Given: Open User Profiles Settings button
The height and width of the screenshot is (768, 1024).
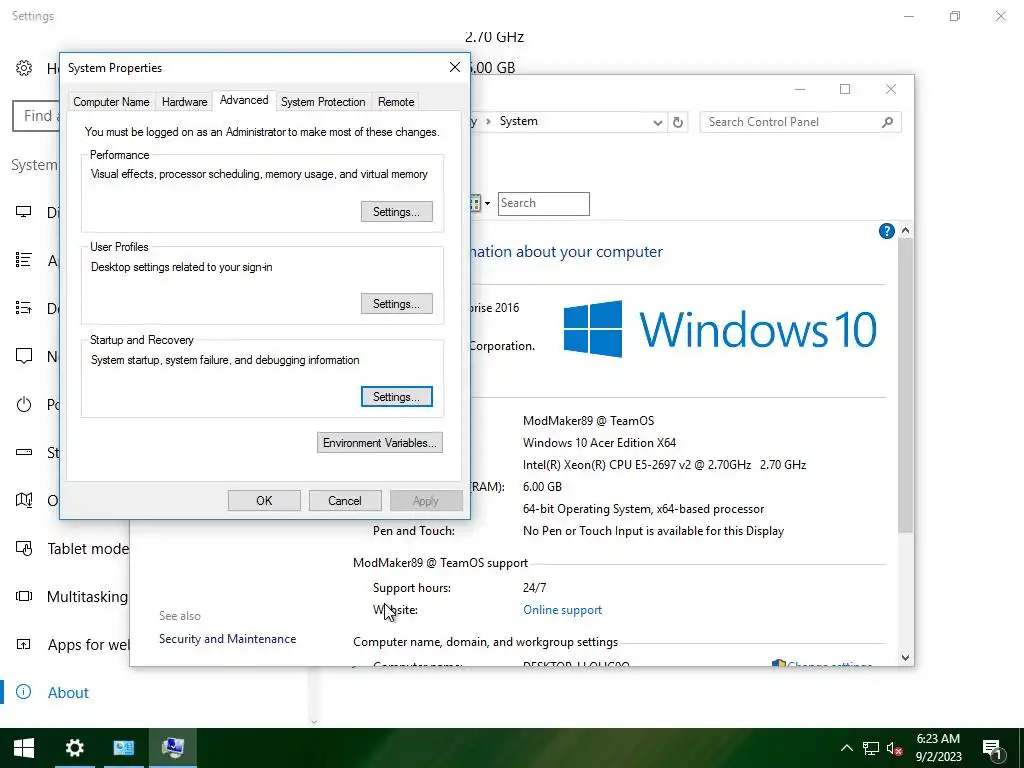Looking at the screenshot, I should 396,304.
